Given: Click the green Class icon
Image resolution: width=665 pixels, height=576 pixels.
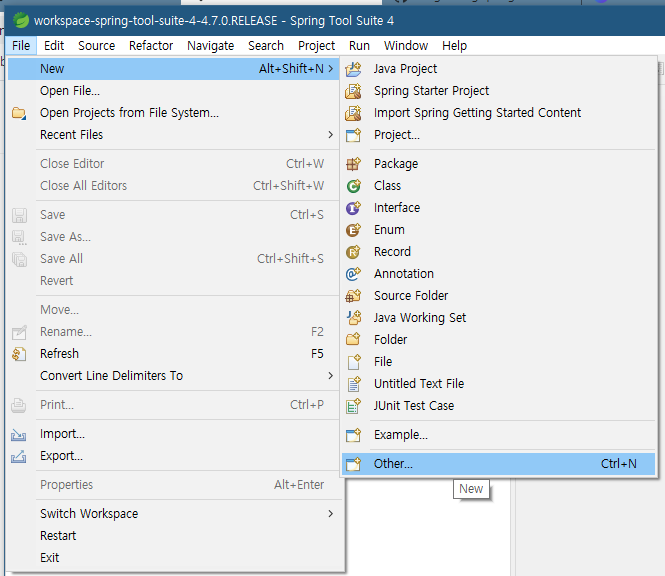Looking at the screenshot, I should point(353,186).
